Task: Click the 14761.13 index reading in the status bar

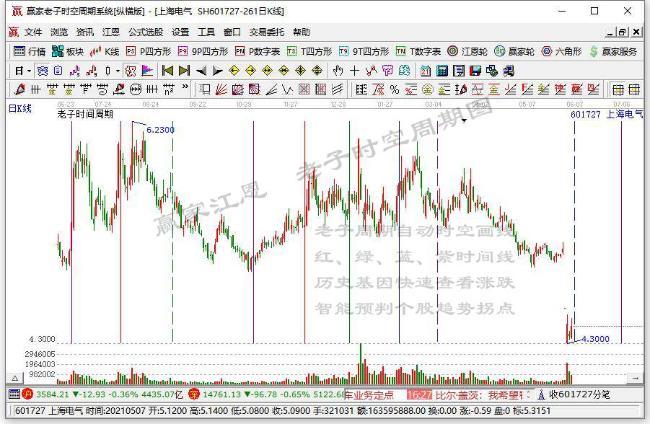Action: click(222, 394)
